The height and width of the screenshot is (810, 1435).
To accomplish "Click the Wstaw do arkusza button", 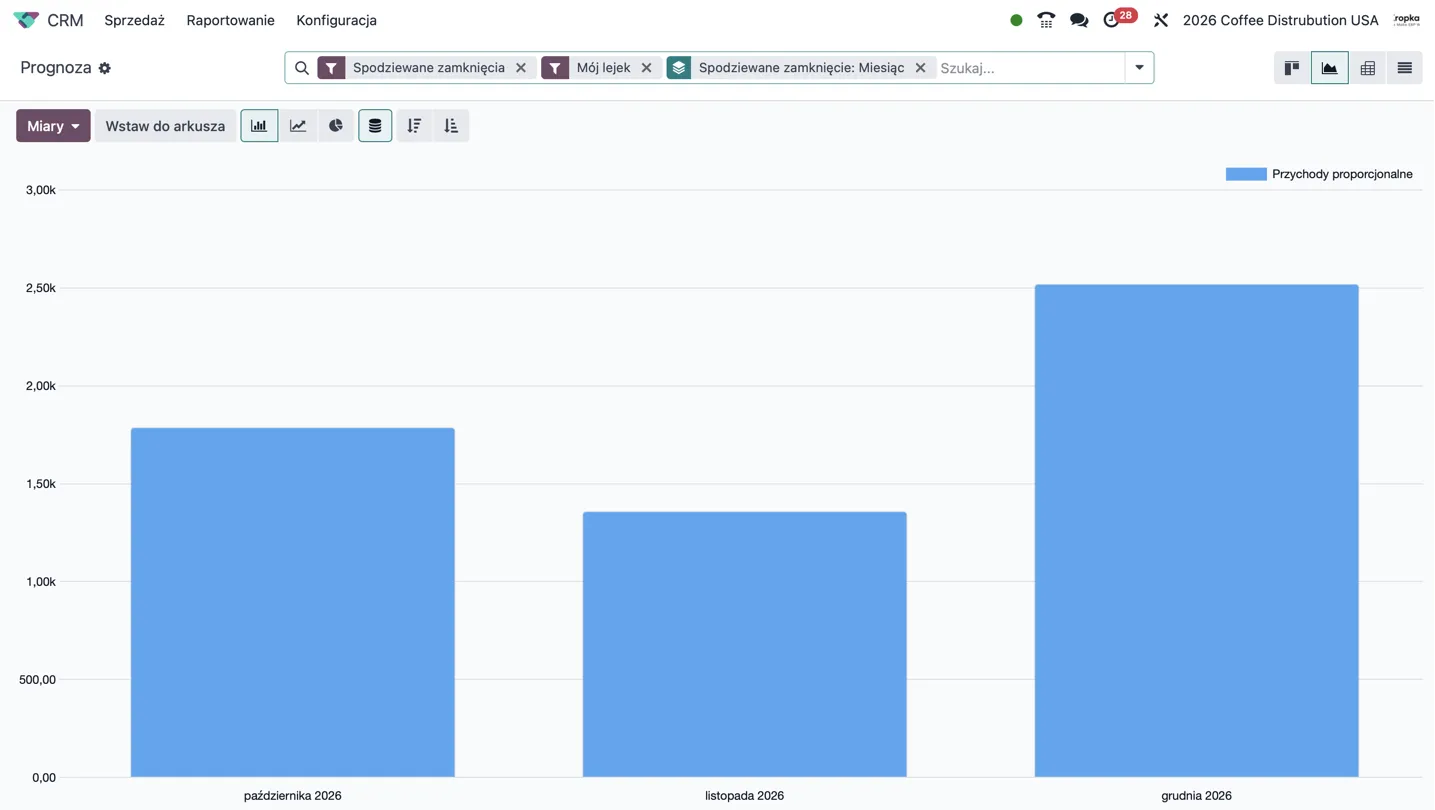I will coord(165,126).
